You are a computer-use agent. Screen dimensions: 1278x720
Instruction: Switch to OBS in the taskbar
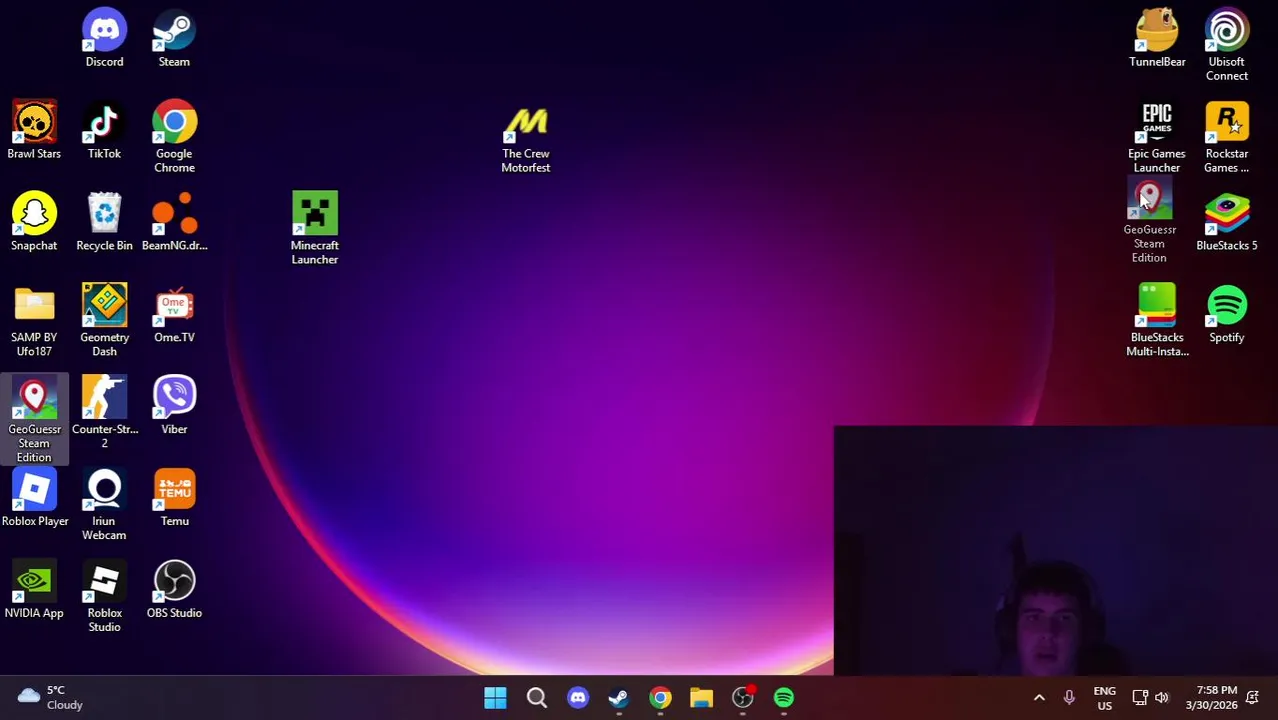[x=743, y=697]
